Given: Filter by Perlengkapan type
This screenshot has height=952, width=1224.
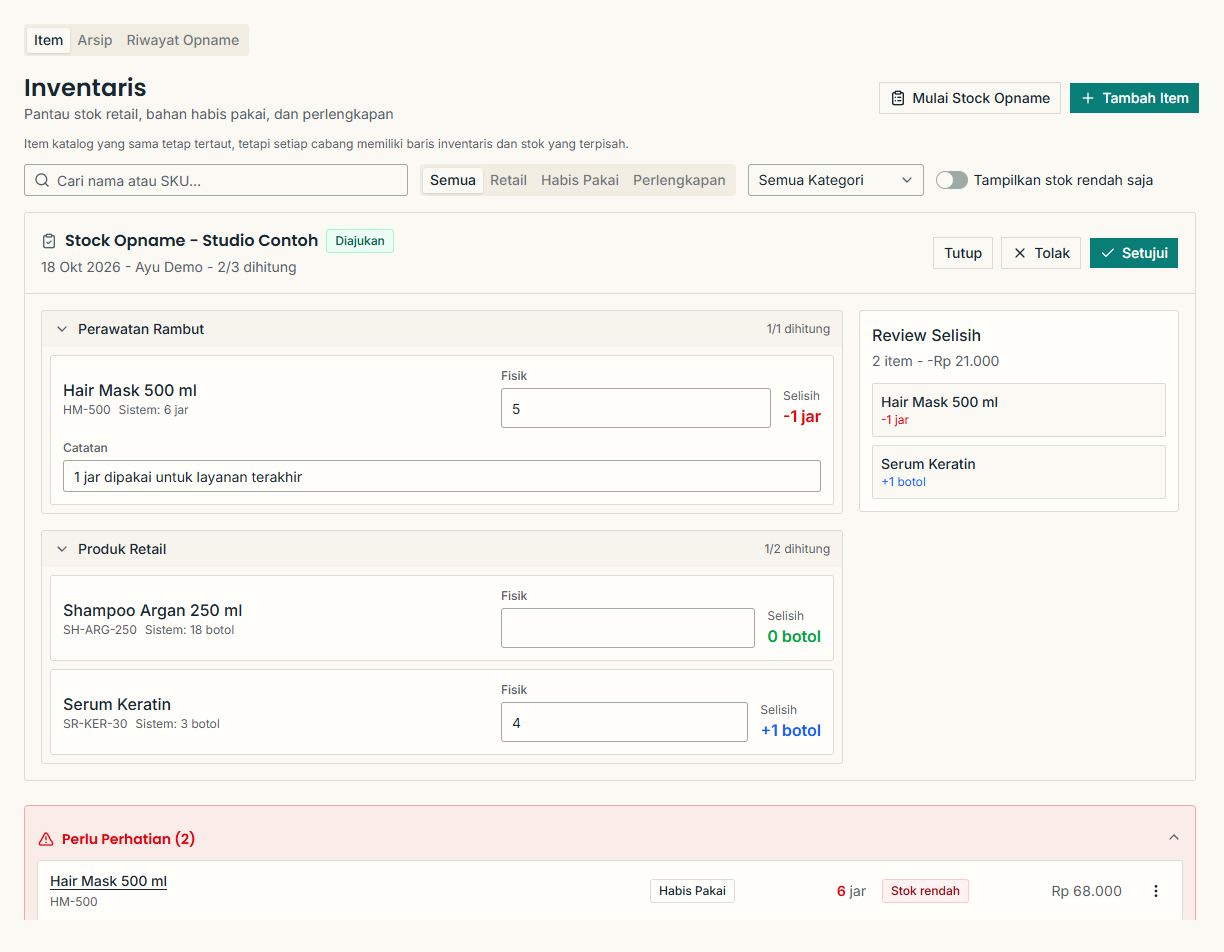Looking at the screenshot, I should tap(679, 180).
